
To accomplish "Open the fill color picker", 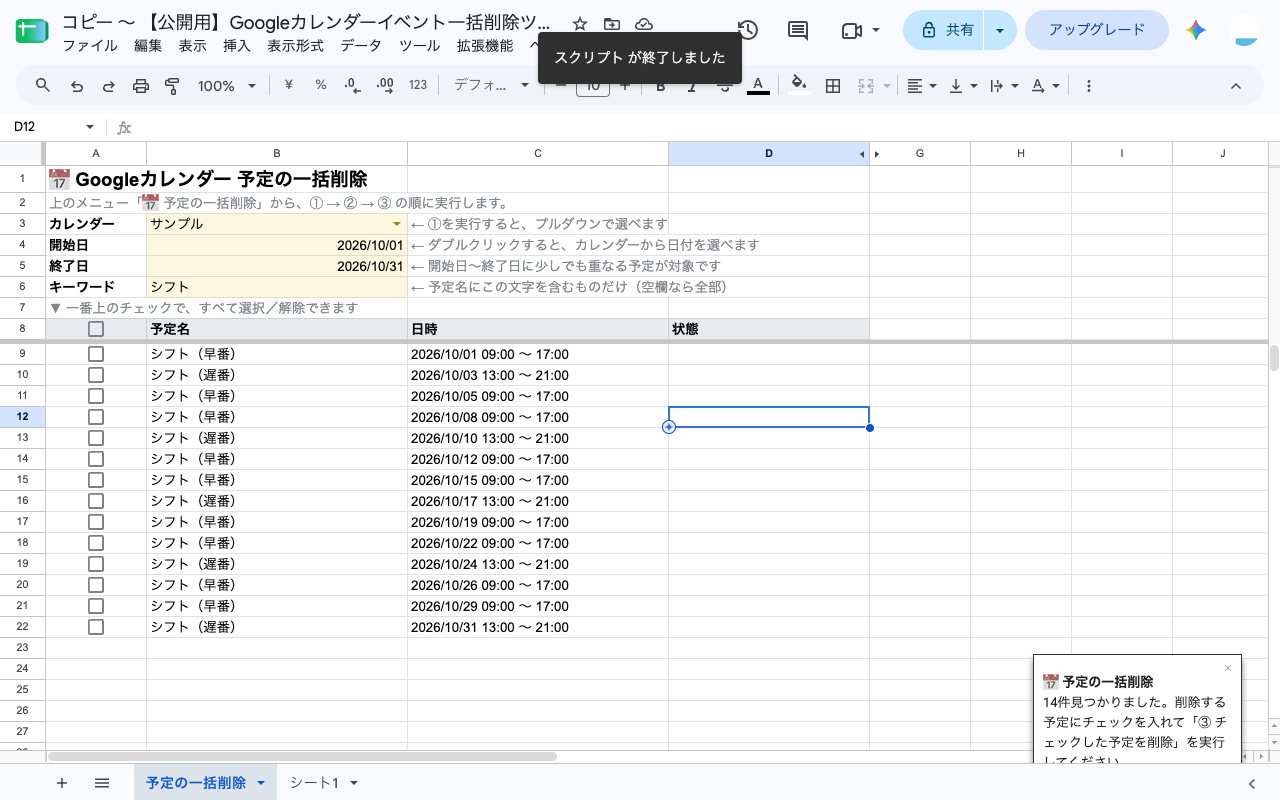I will [798, 86].
